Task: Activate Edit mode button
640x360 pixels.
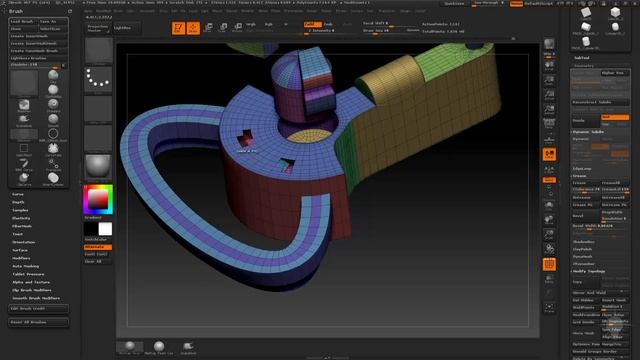Action: (x=178, y=28)
